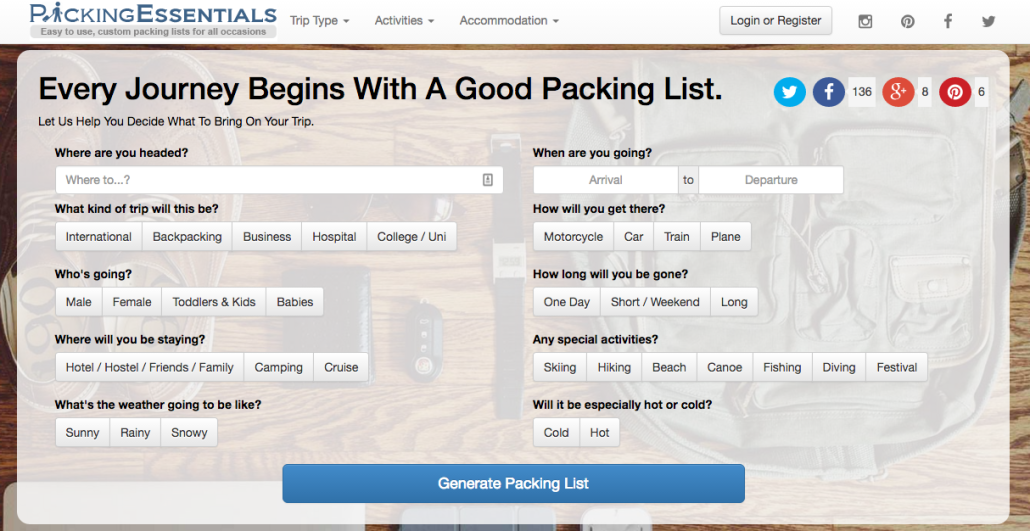
Task: Share via Facebook circle button
Action: tap(829, 92)
